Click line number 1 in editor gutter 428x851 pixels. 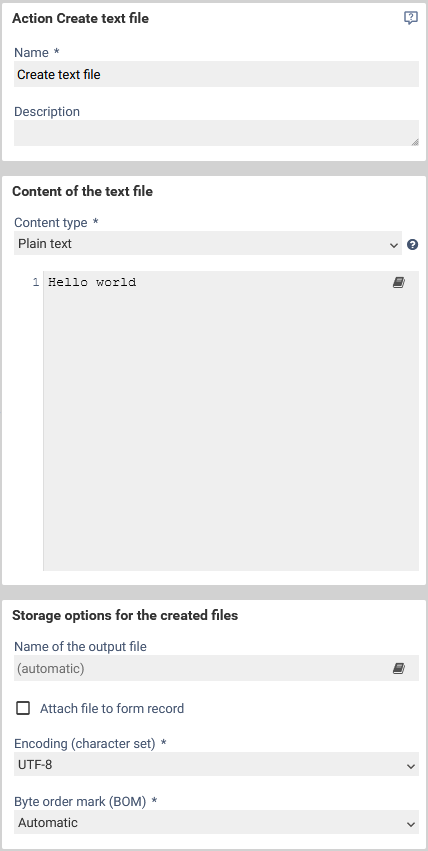pos(36,282)
